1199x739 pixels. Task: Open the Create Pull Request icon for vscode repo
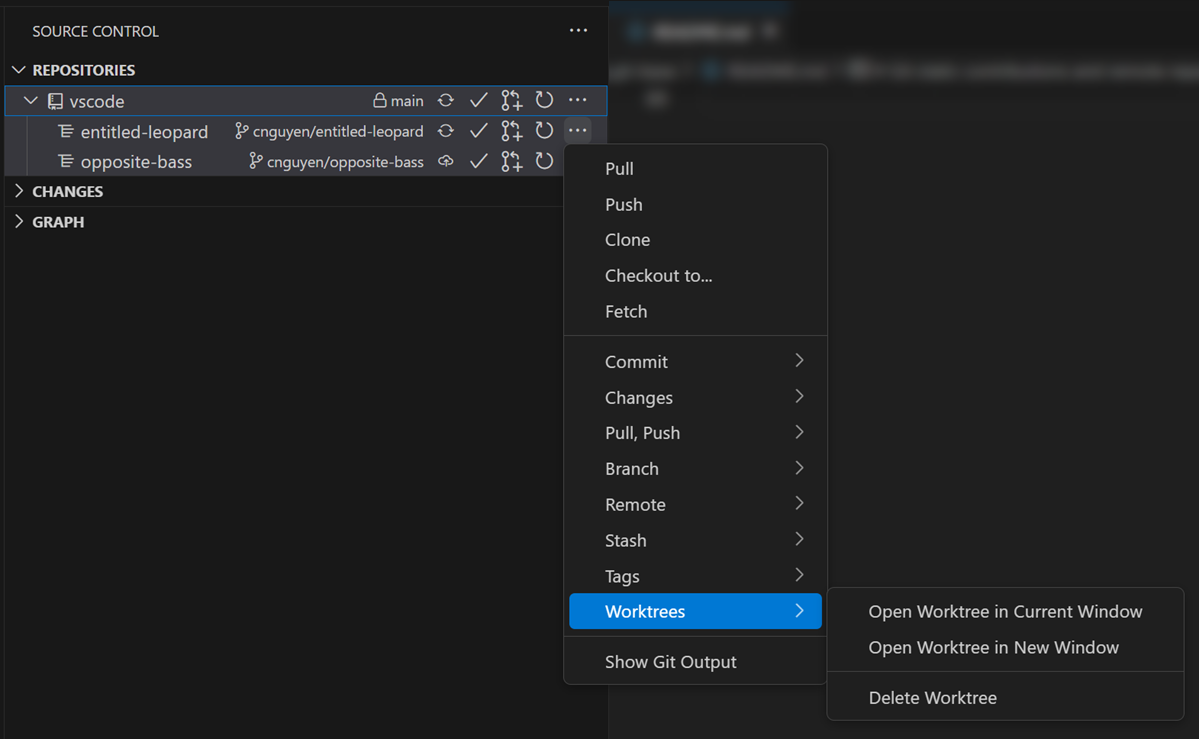(511, 100)
